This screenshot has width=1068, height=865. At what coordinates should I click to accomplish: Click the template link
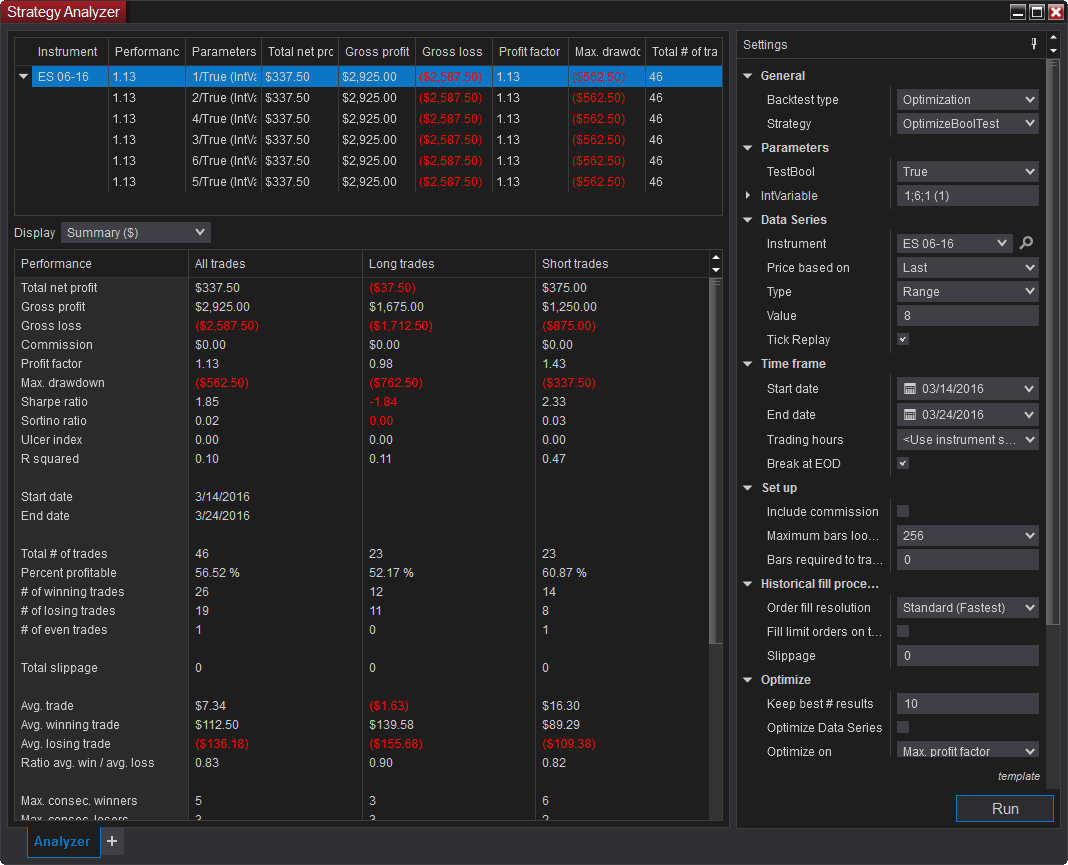[x=1018, y=776]
